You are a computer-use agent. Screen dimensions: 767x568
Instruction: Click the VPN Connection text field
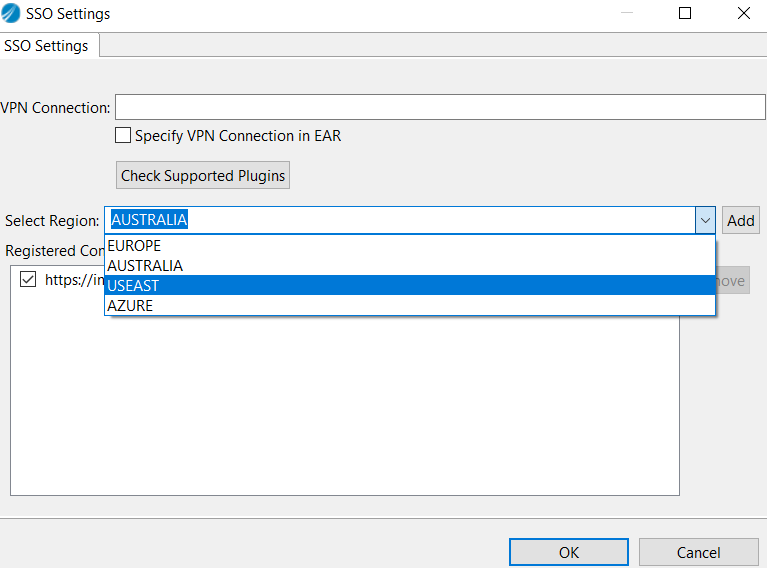(440, 108)
